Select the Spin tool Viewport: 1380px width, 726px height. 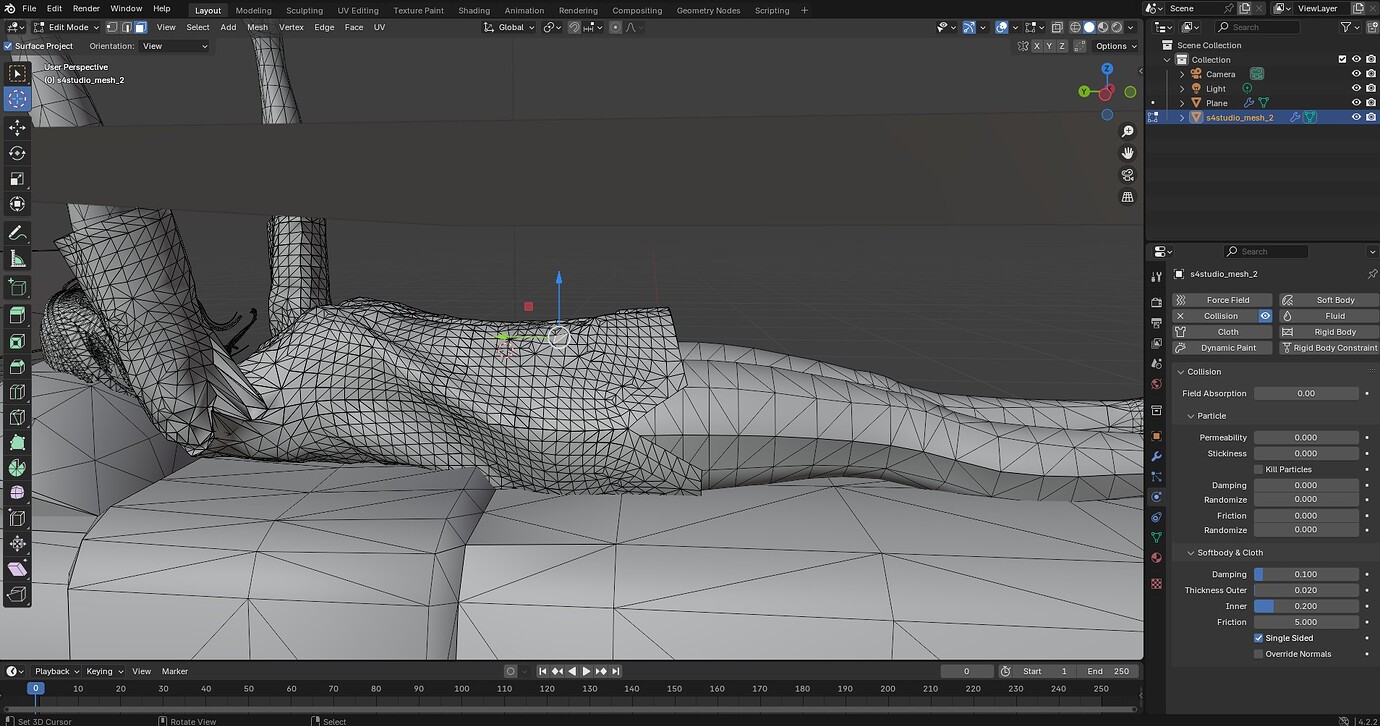[17, 468]
